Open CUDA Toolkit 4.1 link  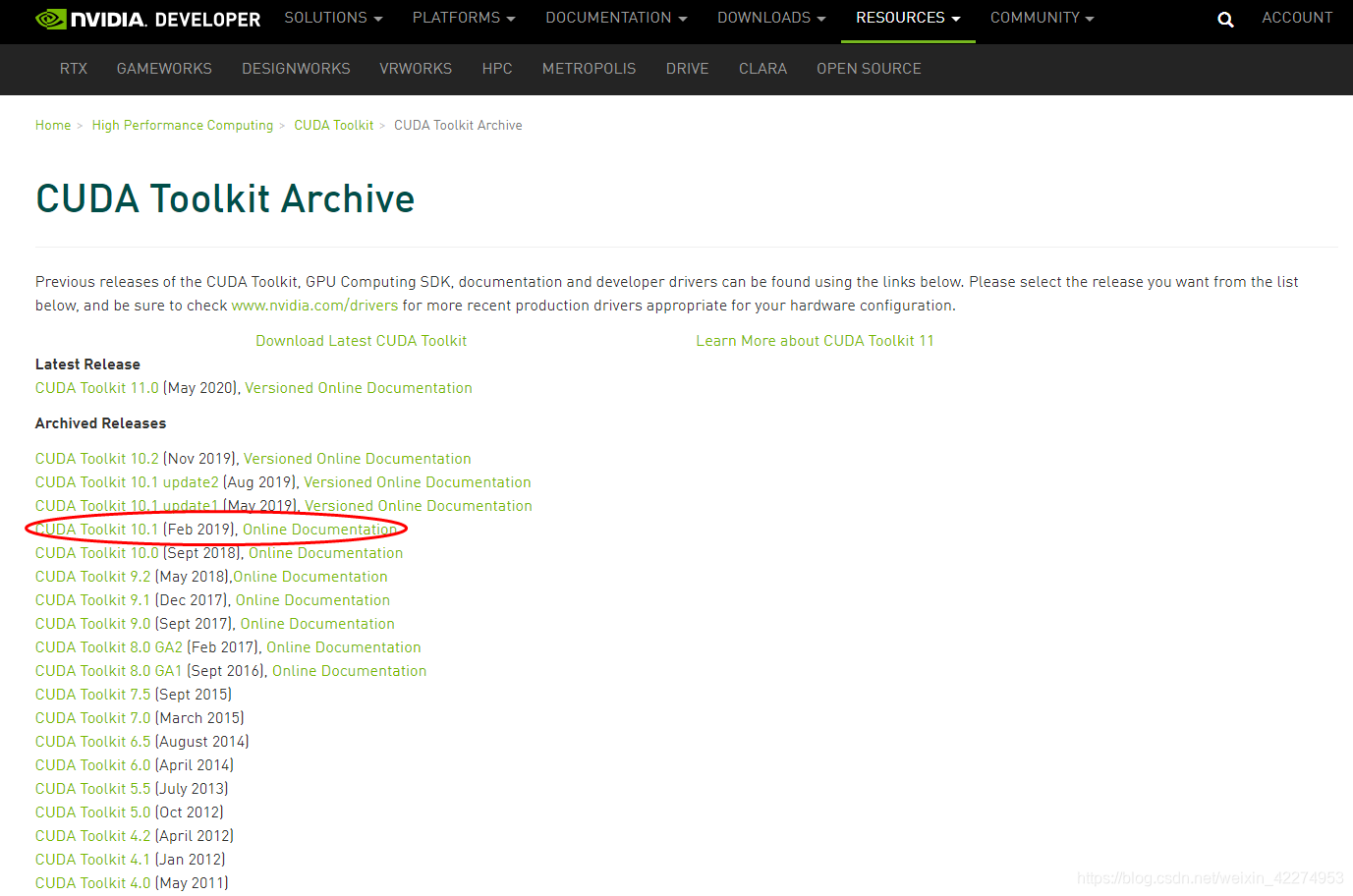pyautogui.click(x=93, y=860)
